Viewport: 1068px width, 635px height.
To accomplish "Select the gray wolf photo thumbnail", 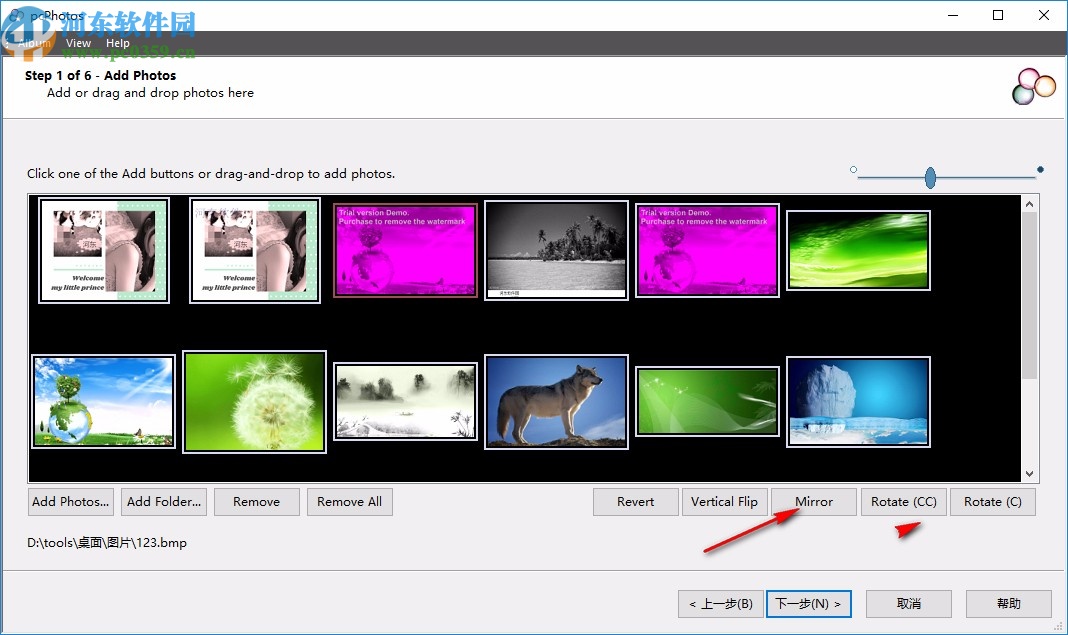I will 556,401.
